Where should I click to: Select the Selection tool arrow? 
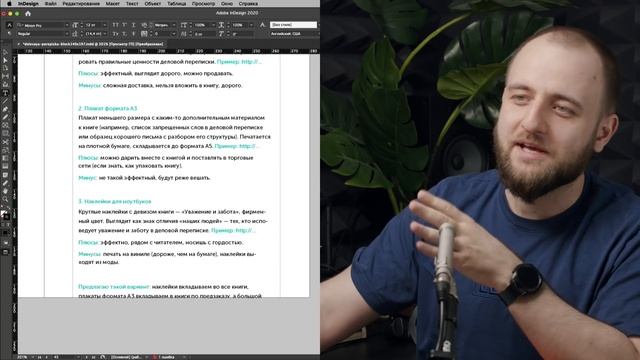pyautogui.click(x=5, y=52)
